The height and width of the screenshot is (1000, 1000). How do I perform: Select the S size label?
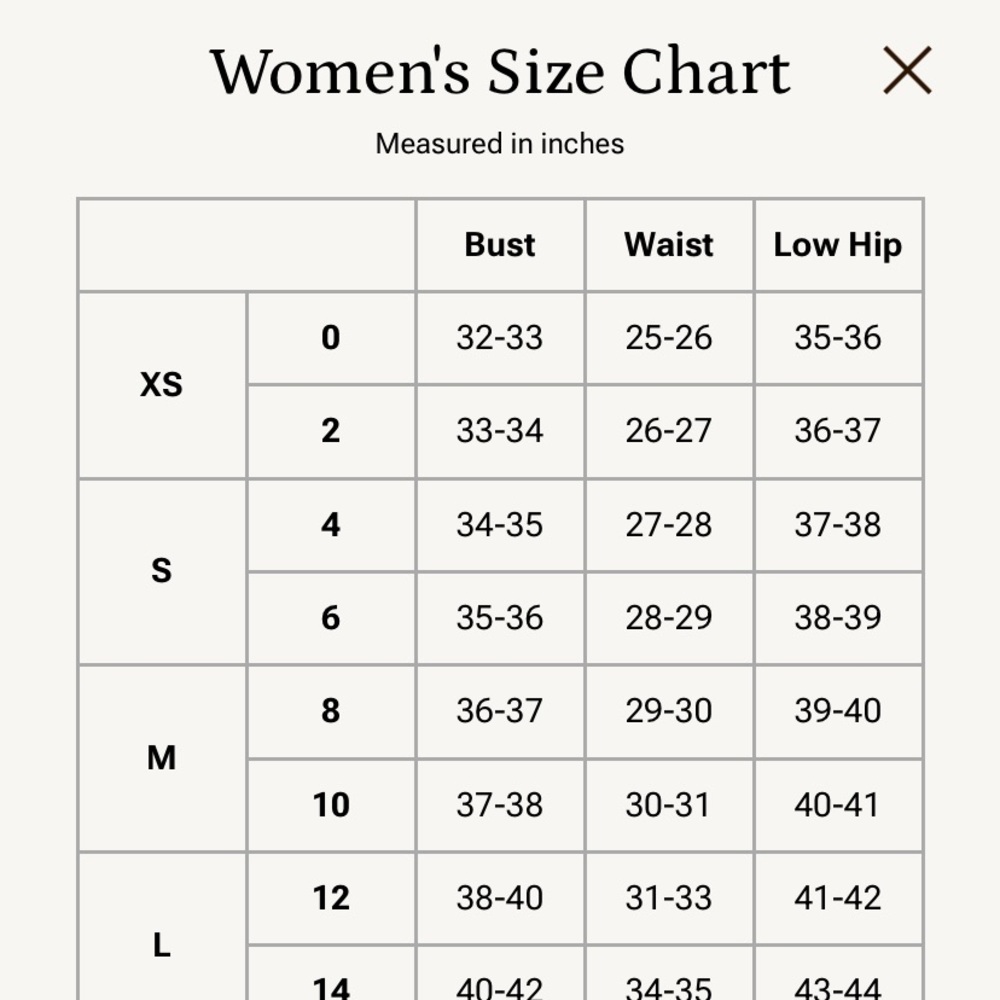161,570
